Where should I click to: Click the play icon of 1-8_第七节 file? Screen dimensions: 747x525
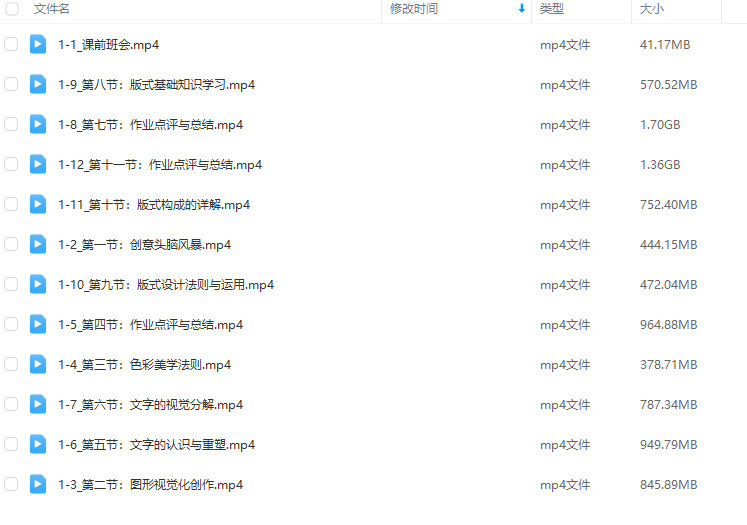coord(38,124)
